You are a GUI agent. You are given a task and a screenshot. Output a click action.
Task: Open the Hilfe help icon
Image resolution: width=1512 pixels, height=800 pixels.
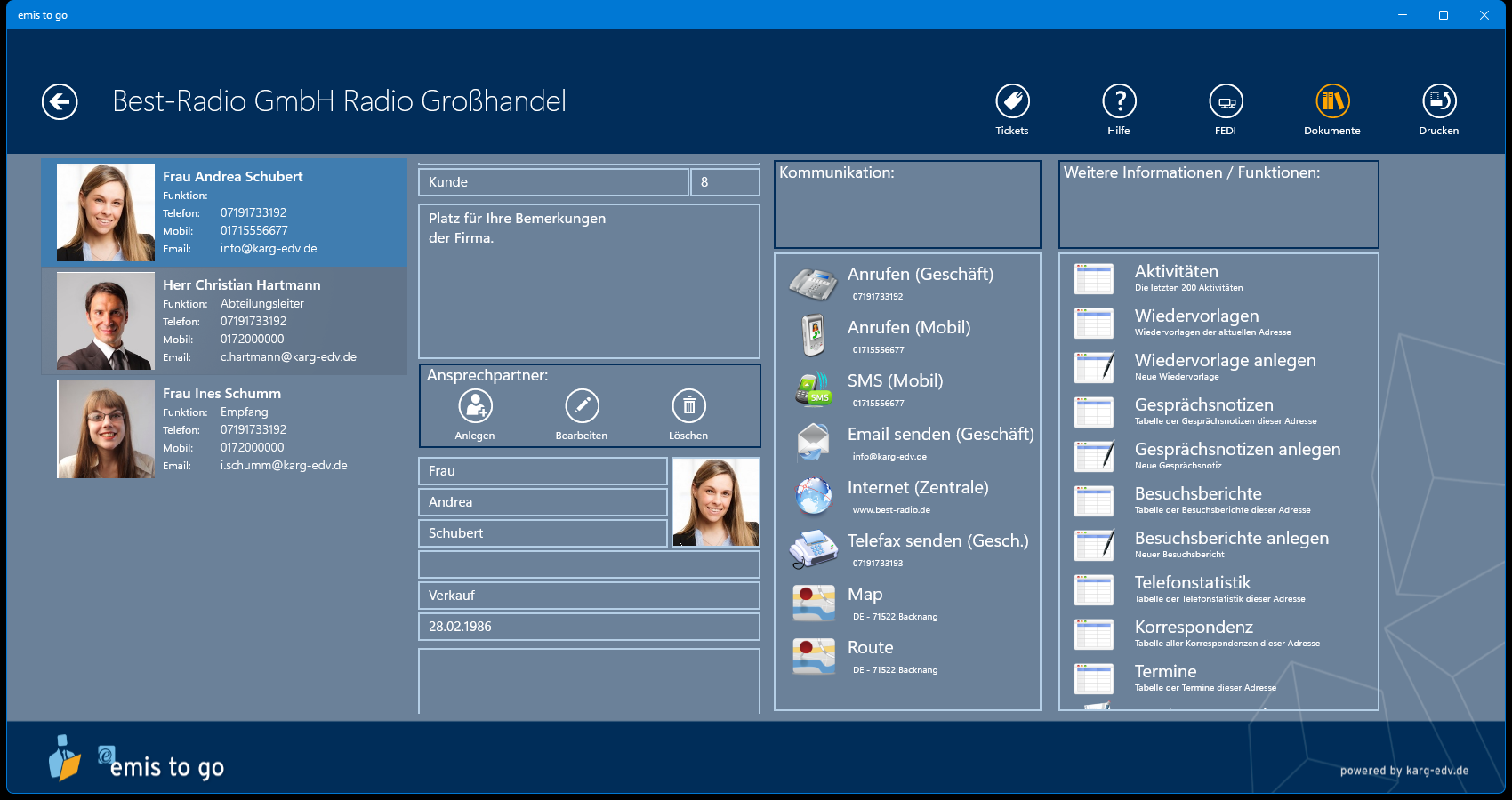1119,101
